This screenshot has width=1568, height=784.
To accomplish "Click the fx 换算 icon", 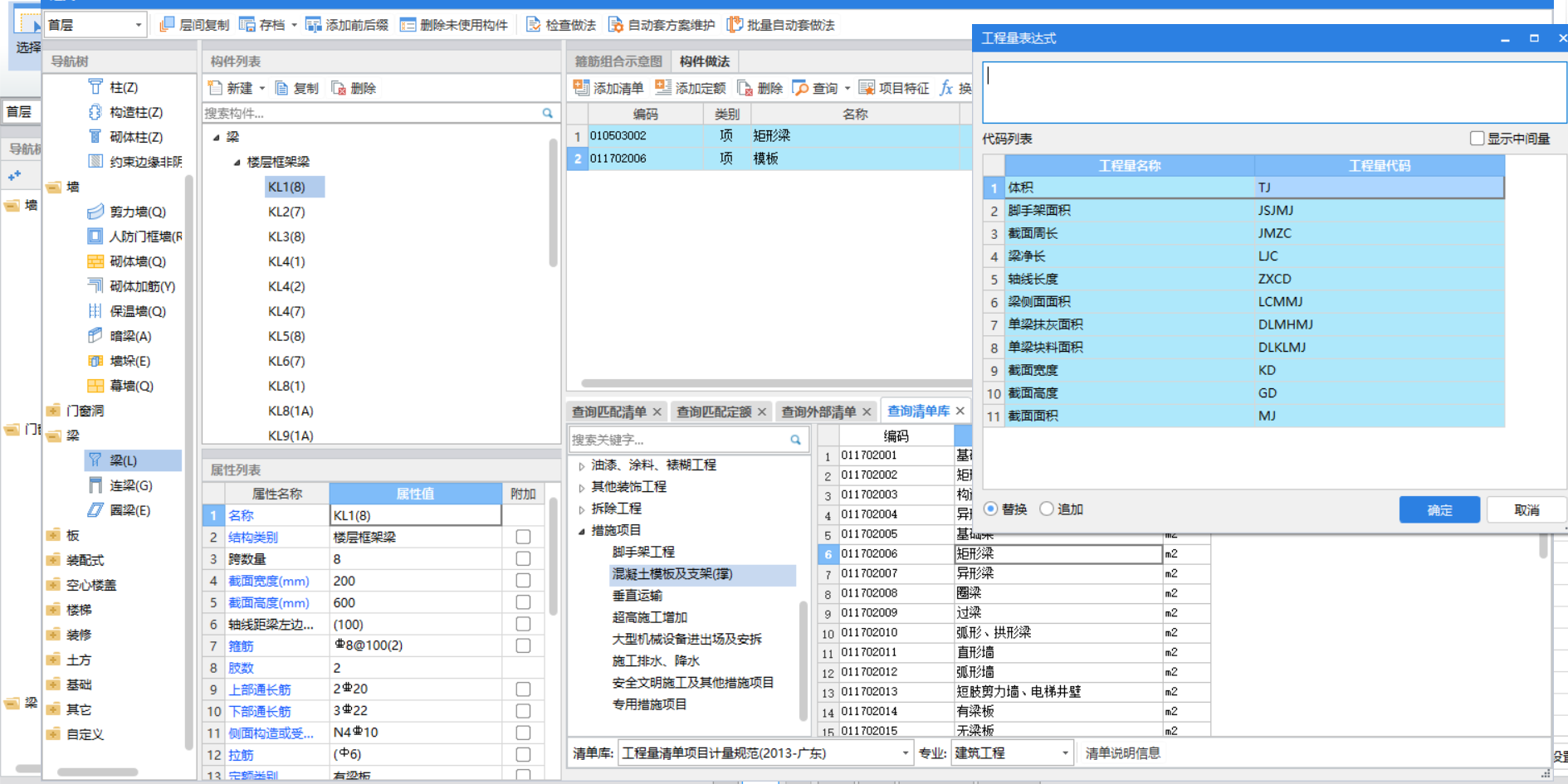I will click(x=946, y=87).
